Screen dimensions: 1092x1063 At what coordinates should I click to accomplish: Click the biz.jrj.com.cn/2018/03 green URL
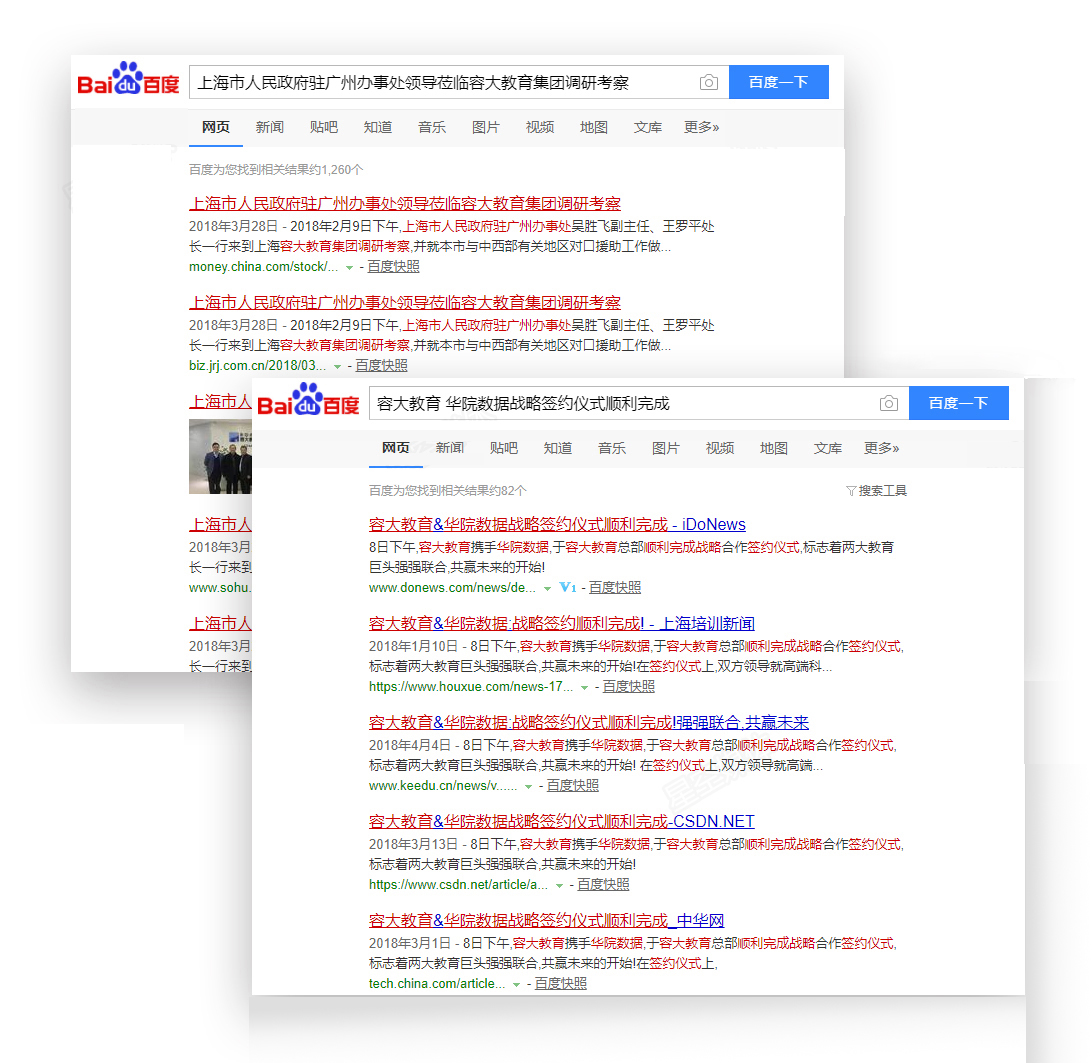pos(257,366)
